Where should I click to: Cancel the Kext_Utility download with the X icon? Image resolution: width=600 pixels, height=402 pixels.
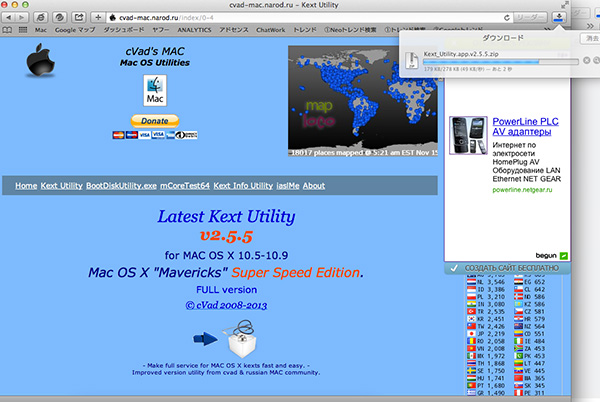click(587, 60)
